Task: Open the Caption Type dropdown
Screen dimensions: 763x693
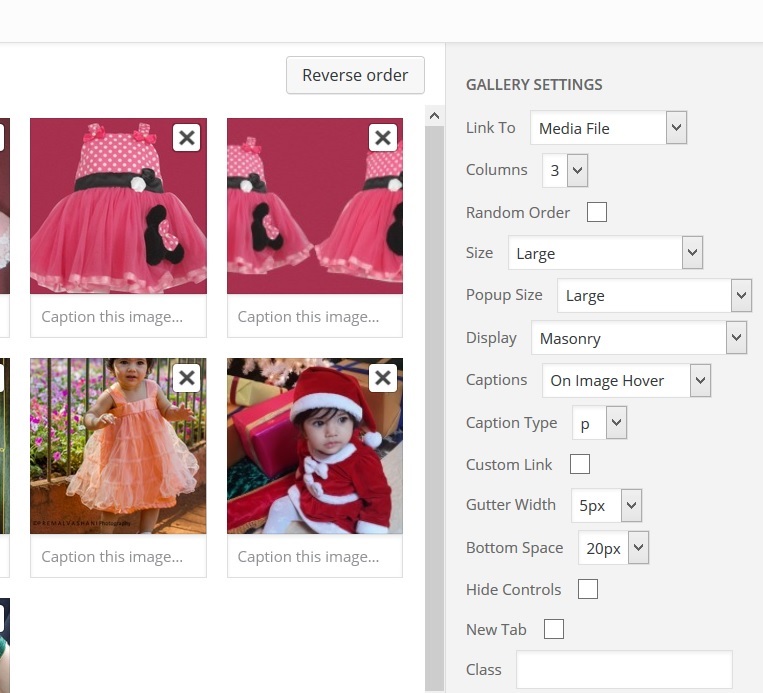Action: [600, 423]
